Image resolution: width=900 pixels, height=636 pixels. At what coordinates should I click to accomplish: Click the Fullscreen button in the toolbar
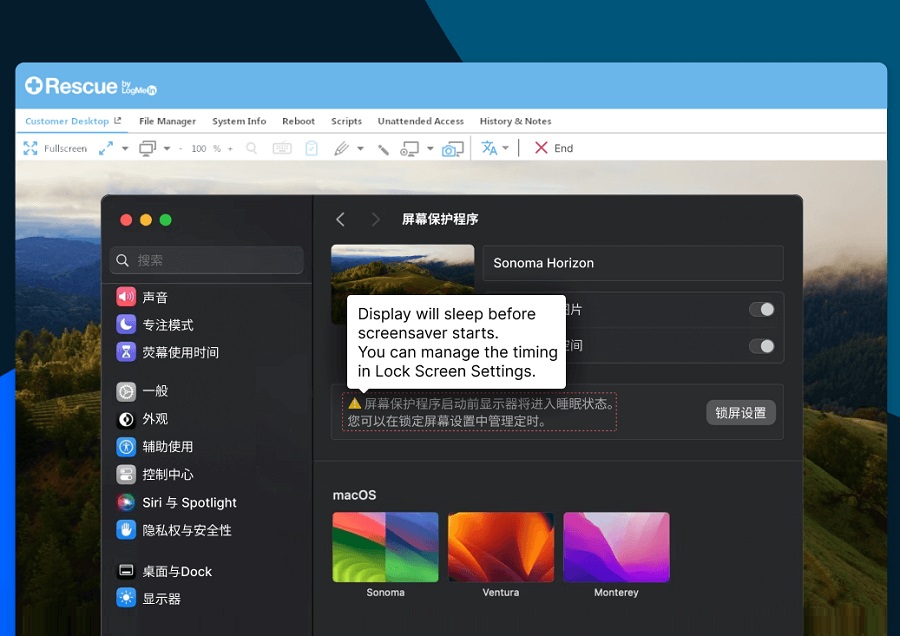click(x=55, y=148)
